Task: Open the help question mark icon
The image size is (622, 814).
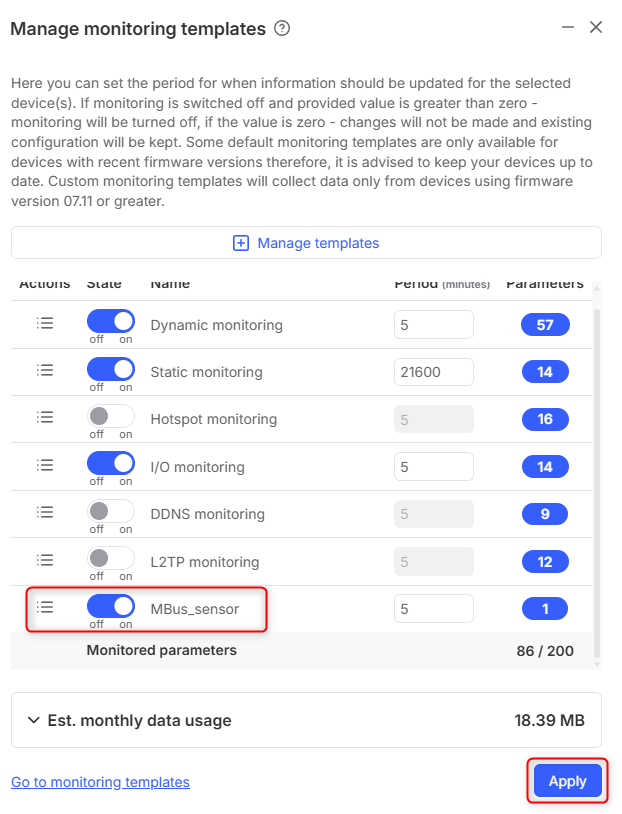Action: coord(282,29)
